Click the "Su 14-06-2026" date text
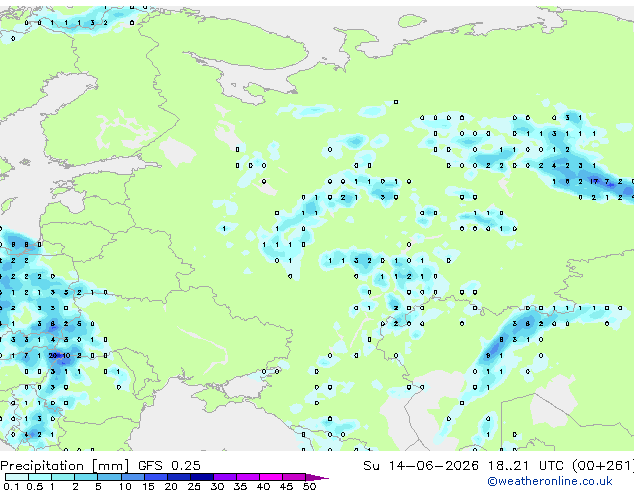The width and height of the screenshot is (634, 490). pos(421,466)
